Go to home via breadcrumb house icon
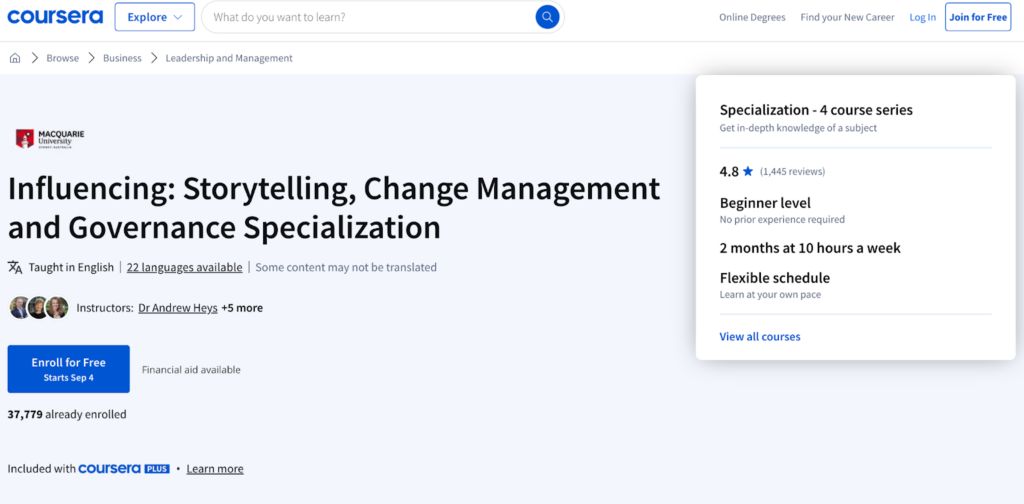The width and height of the screenshot is (1024, 504). [x=15, y=58]
